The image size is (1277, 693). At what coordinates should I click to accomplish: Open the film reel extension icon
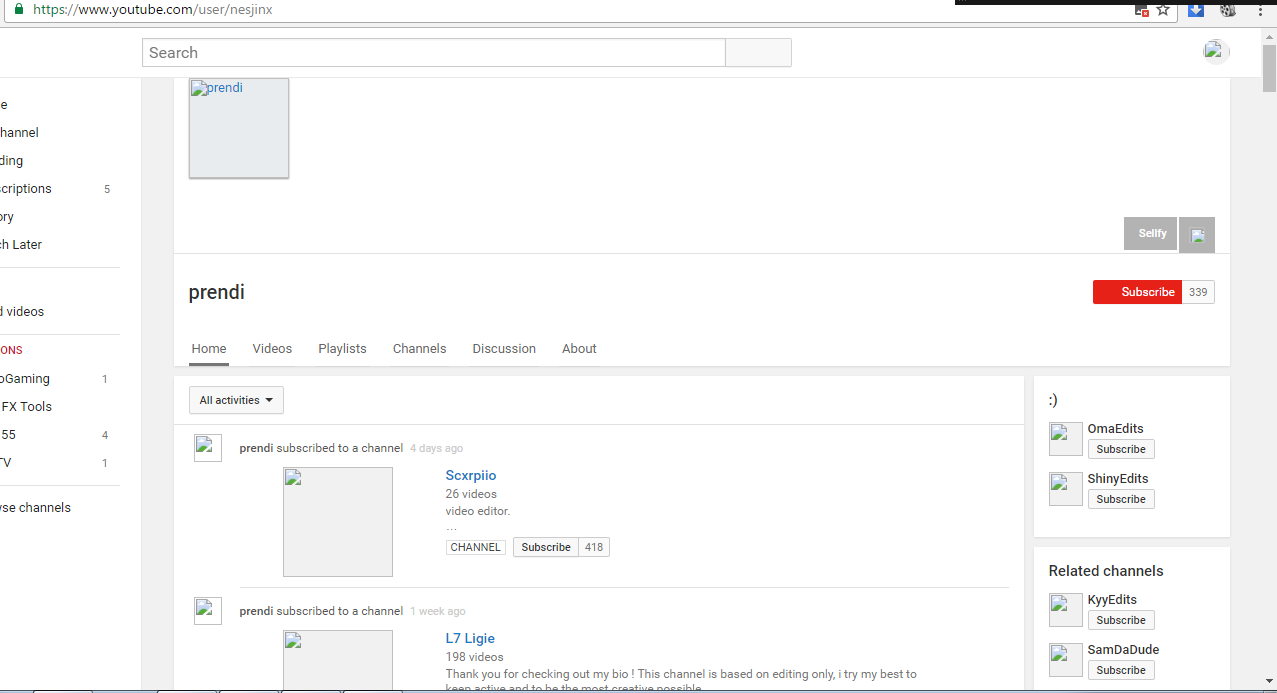[1228, 10]
